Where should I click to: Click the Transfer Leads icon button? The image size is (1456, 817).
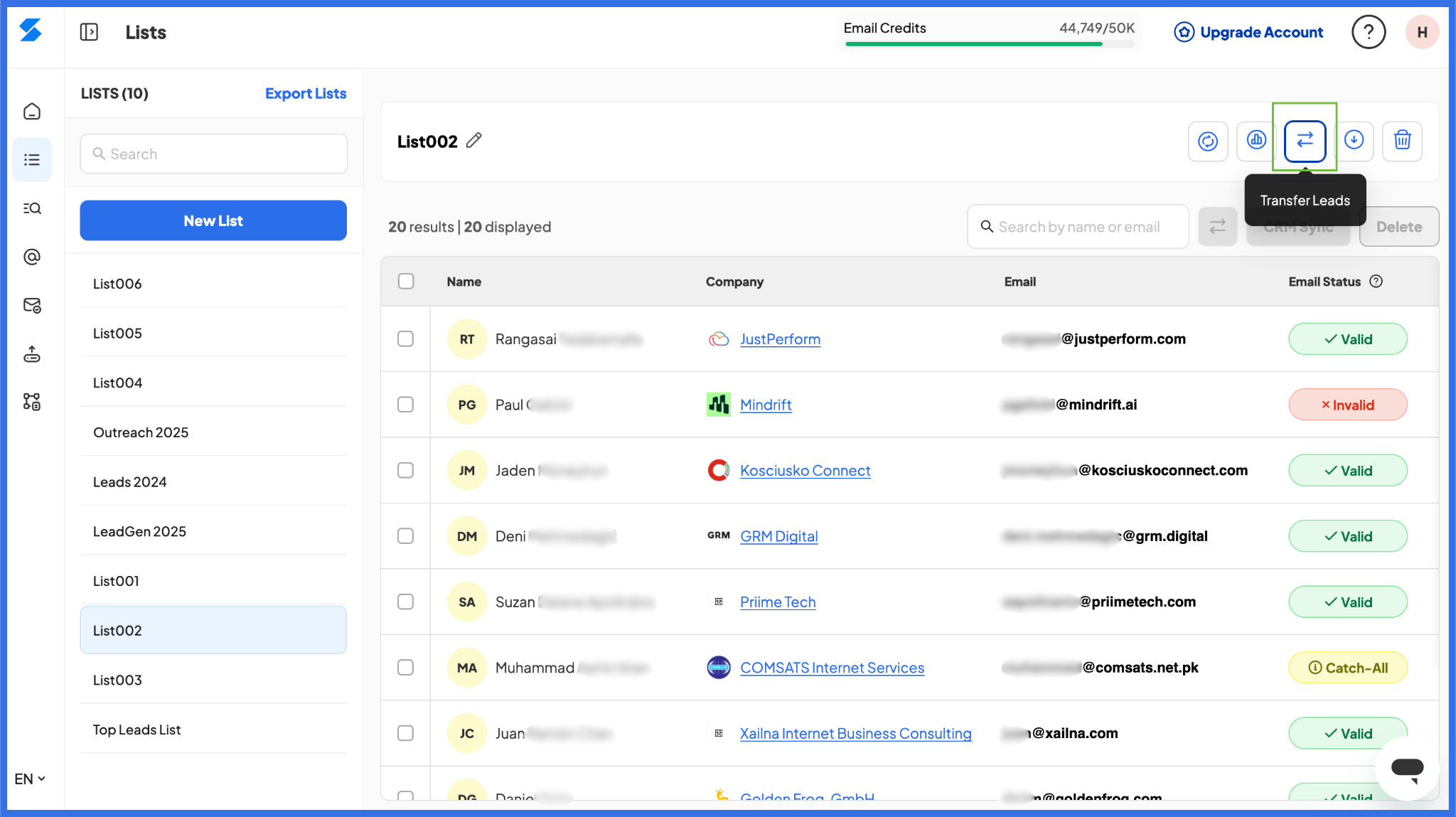[x=1305, y=141]
